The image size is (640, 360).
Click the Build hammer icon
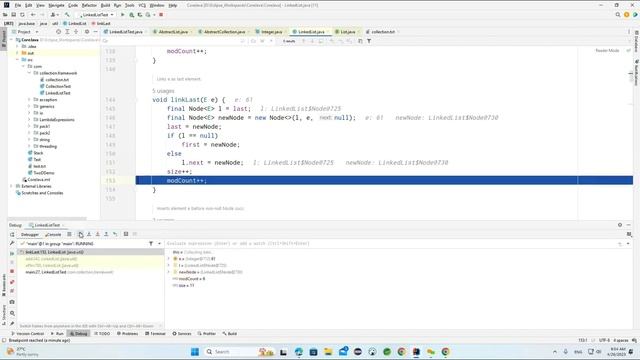coord(67,15)
